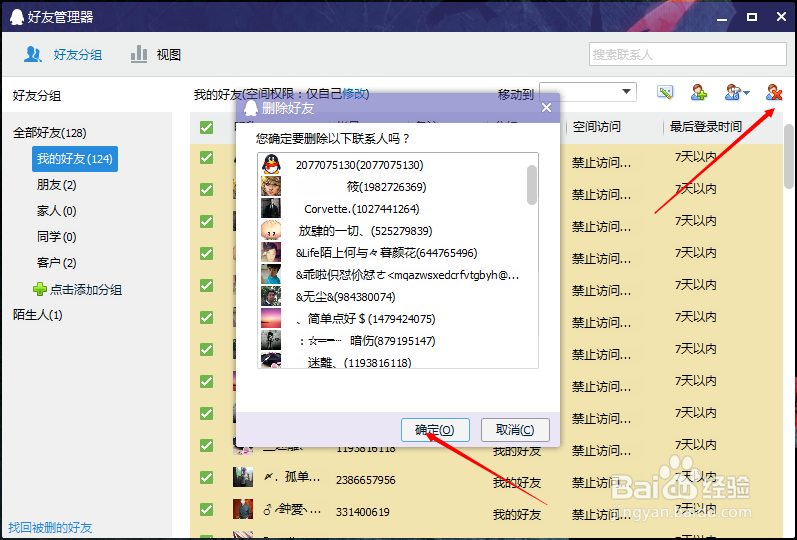Select 陌生人(1) group
The image size is (797, 540).
(x=38, y=315)
